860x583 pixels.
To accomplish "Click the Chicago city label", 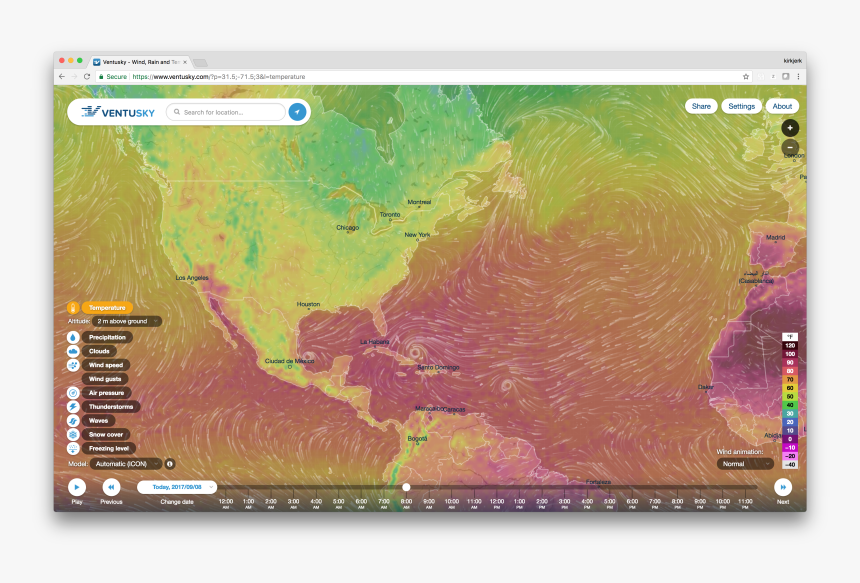I will point(347,228).
